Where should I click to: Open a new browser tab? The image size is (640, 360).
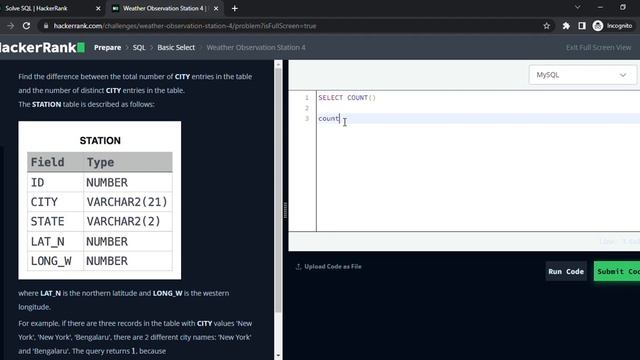235,8
